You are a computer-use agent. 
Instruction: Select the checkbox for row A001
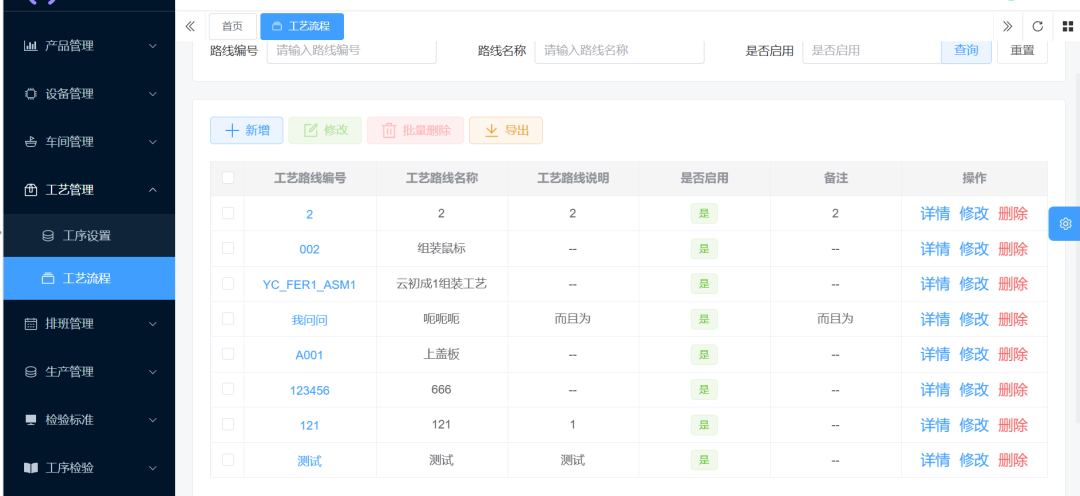[x=228, y=354]
